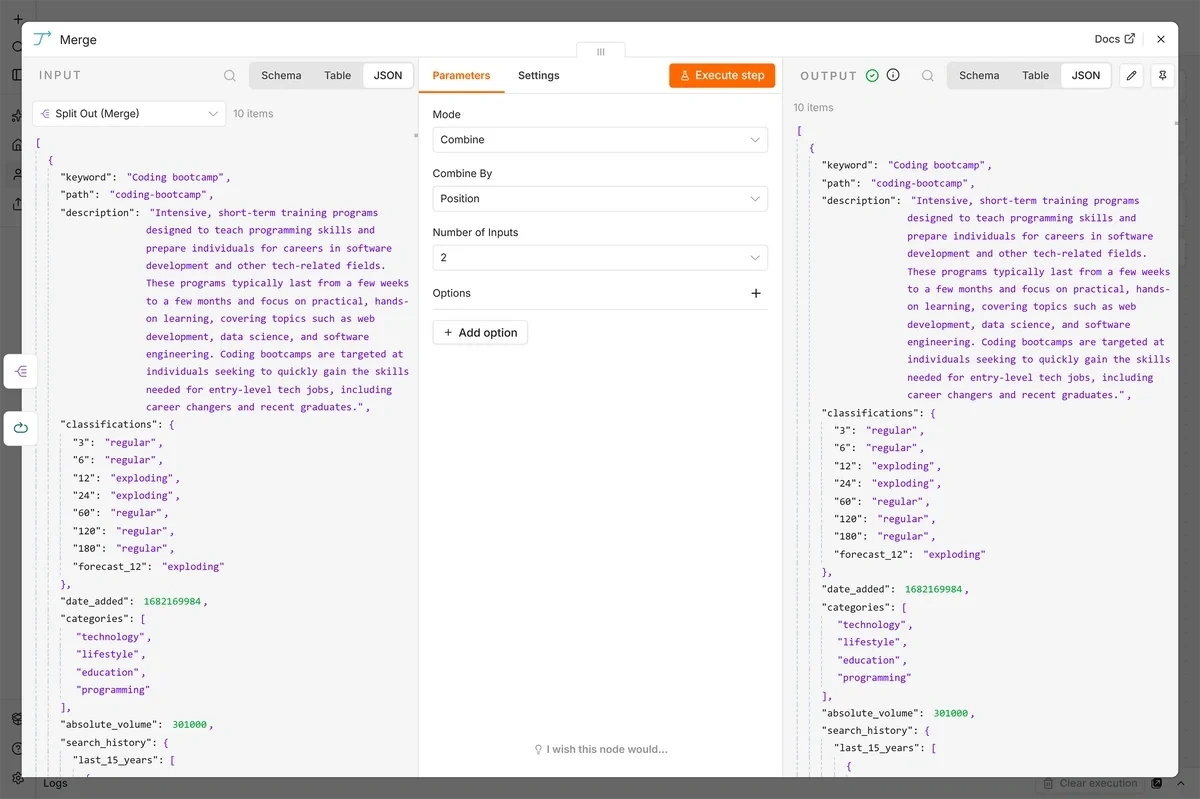Click the green success check icon beside Output
Screen dimensions: 1200x799
click(872, 75)
